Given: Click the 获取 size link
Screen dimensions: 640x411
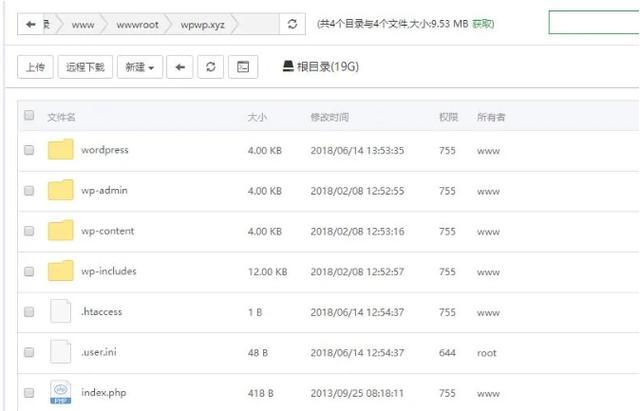Looking at the screenshot, I should [482, 22].
